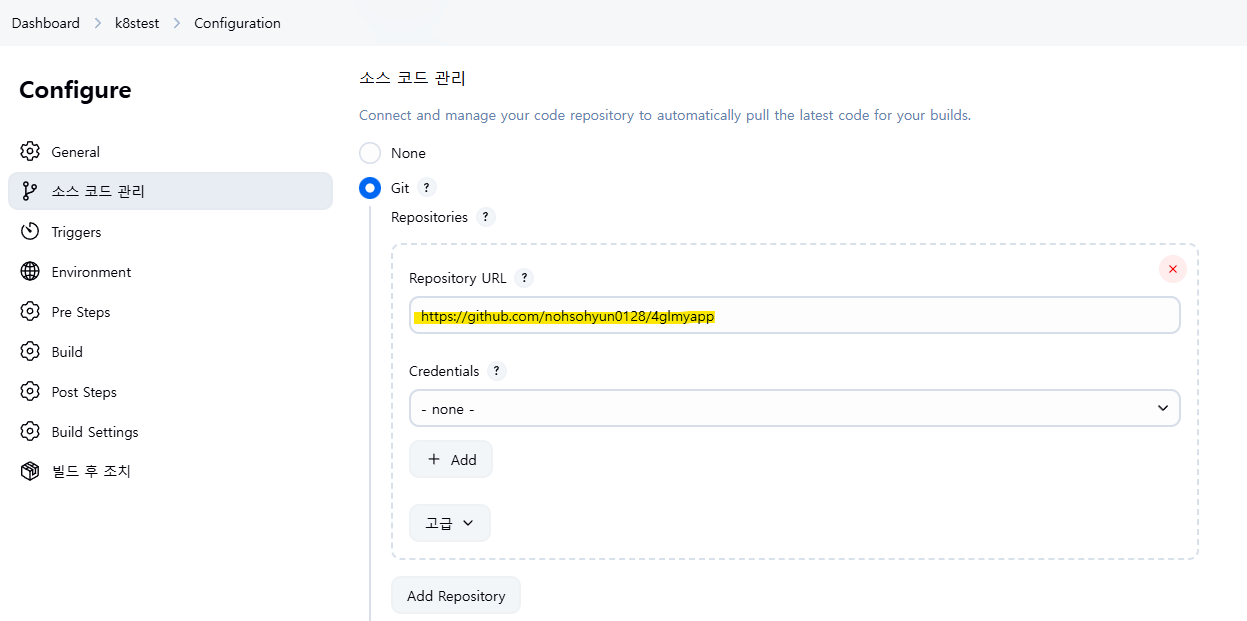The width and height of the screenshot is (1247, 621).
Task: Click the General gear icon in sidebar
Action: (x=30, y=152)
